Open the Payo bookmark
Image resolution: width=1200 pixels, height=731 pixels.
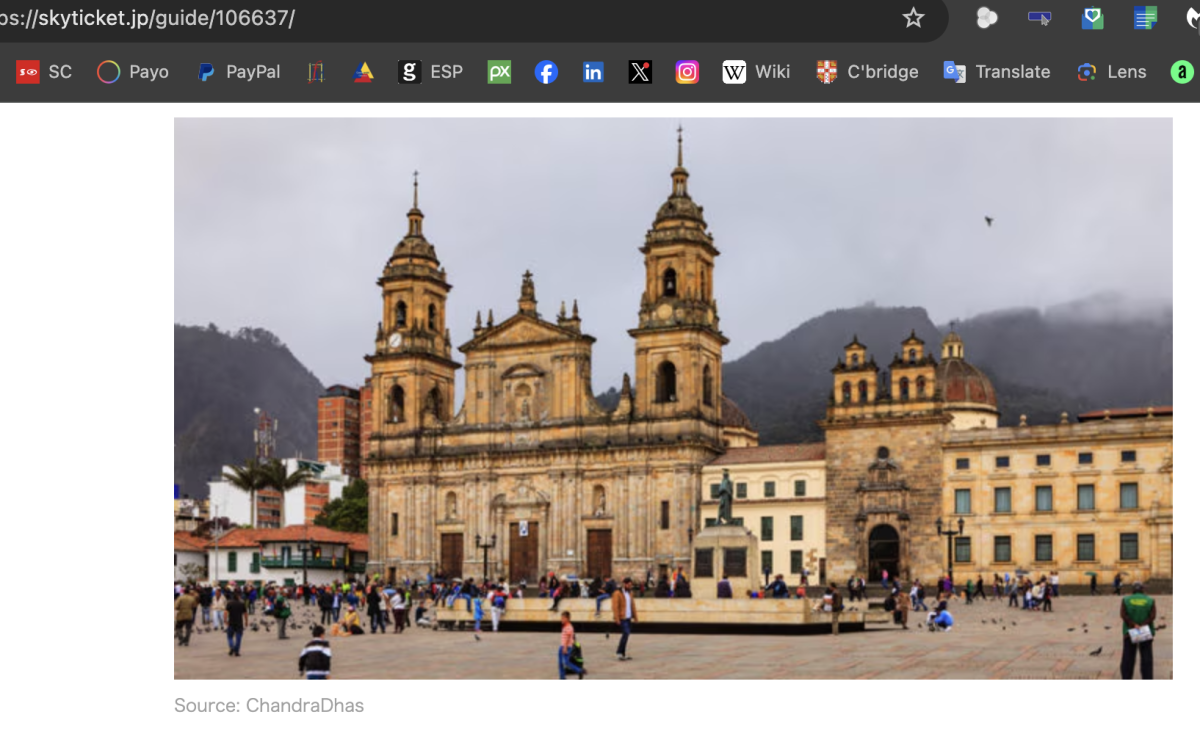point(133,72)
